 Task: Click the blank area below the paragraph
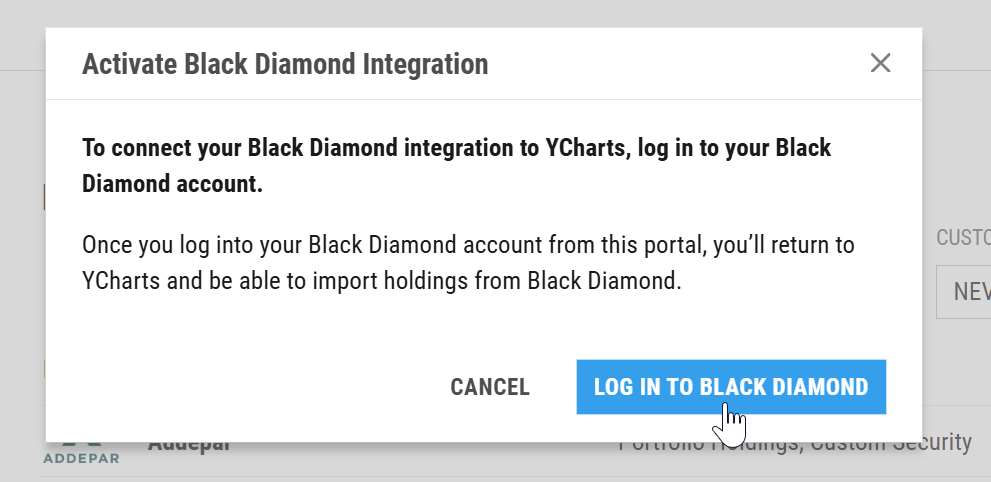coord(483,325)
